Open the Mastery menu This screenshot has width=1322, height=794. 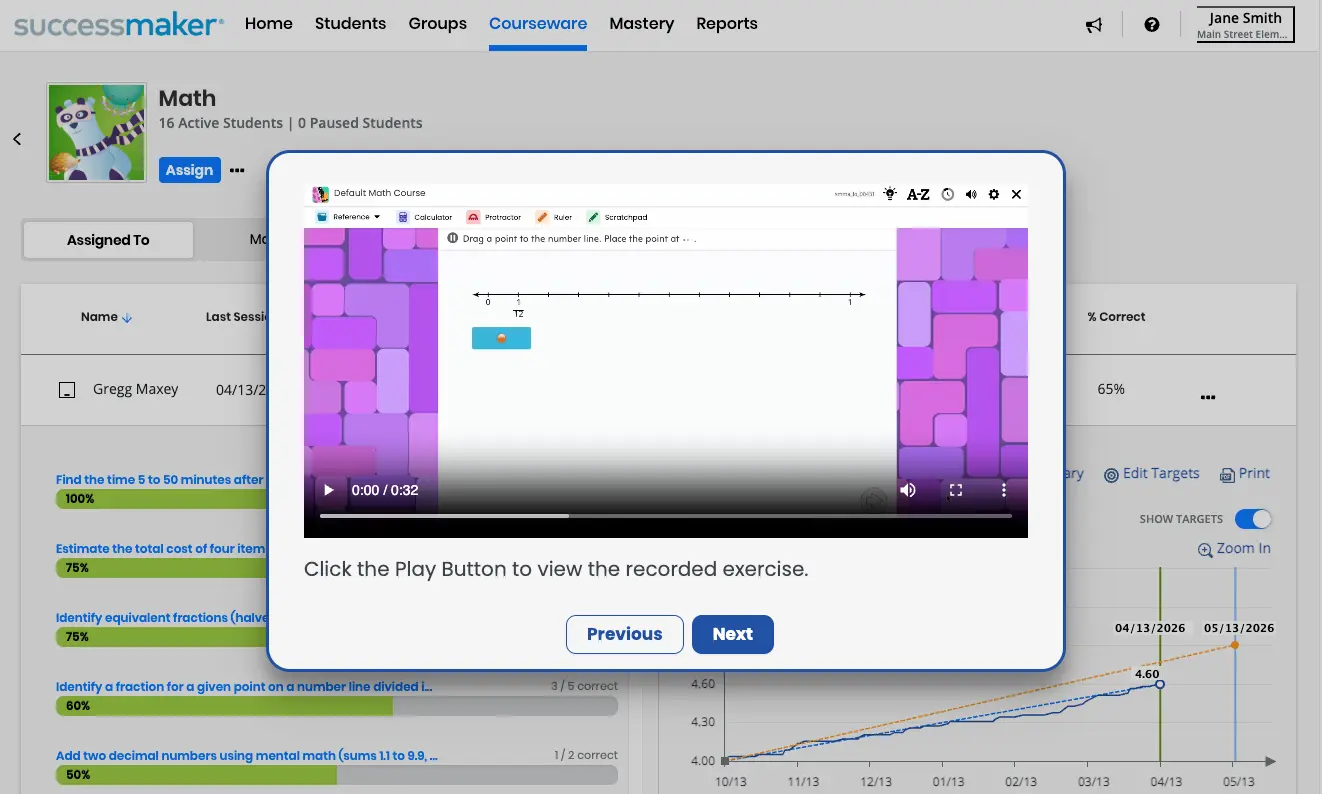642,23
